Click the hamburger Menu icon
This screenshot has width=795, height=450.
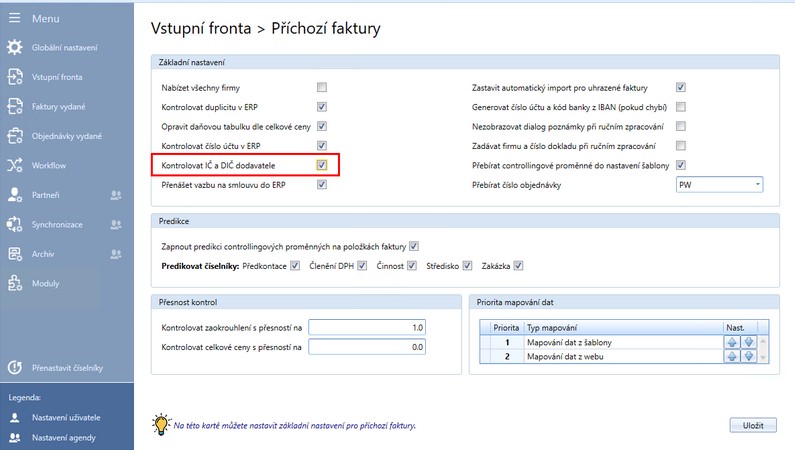pyautogui.click(x=15, y=18)
